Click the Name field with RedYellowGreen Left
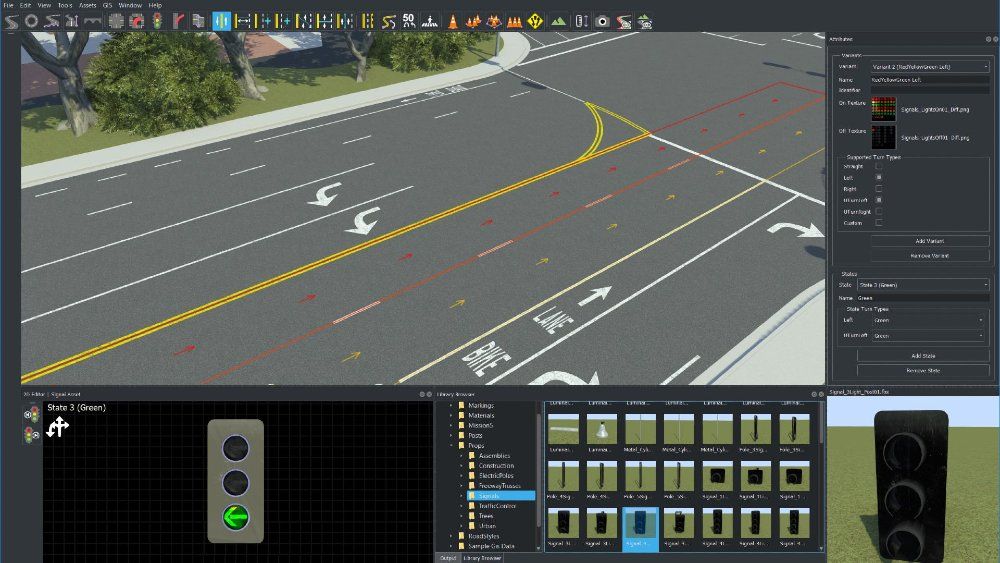 930,80
